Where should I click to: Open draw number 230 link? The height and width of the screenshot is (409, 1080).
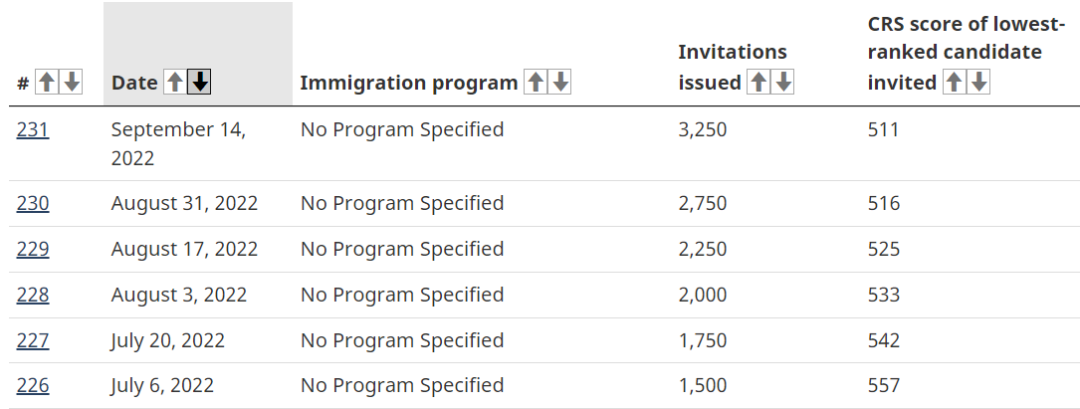pos(33,203)
